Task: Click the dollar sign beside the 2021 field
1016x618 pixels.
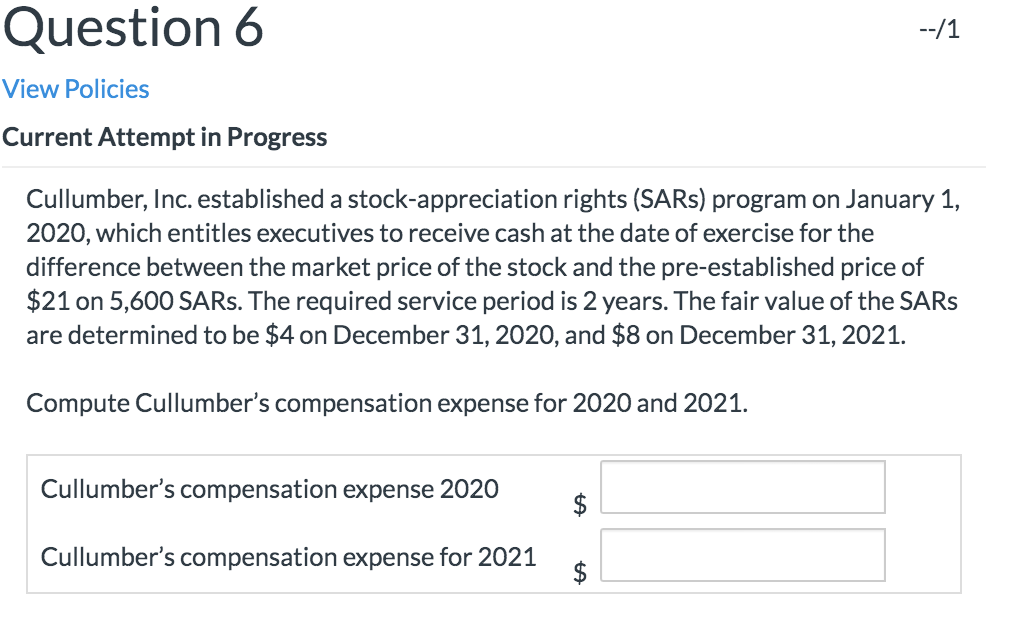Action: [578, 573]
